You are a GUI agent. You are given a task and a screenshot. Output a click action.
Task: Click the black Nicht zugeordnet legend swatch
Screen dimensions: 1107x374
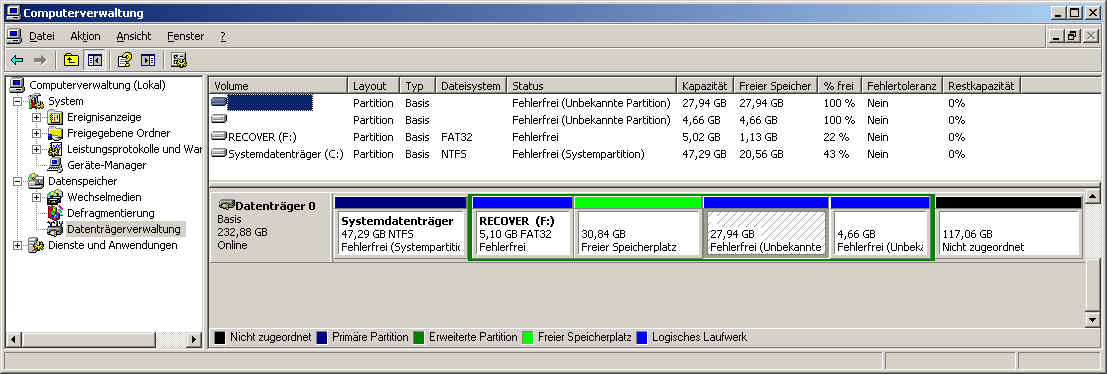point(220,337)
